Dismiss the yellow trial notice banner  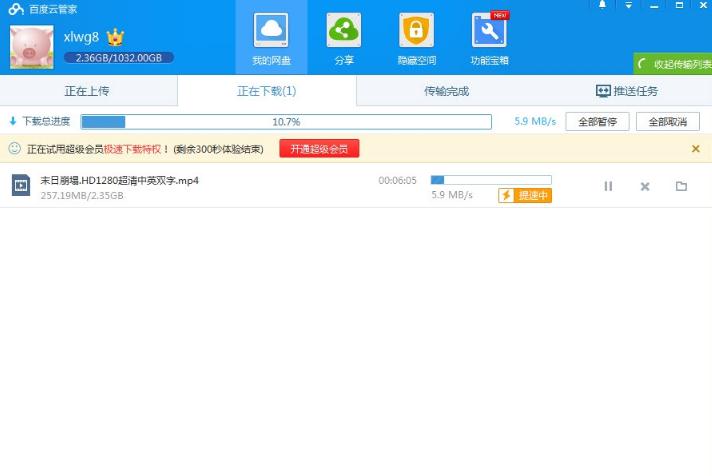point(695,149)
